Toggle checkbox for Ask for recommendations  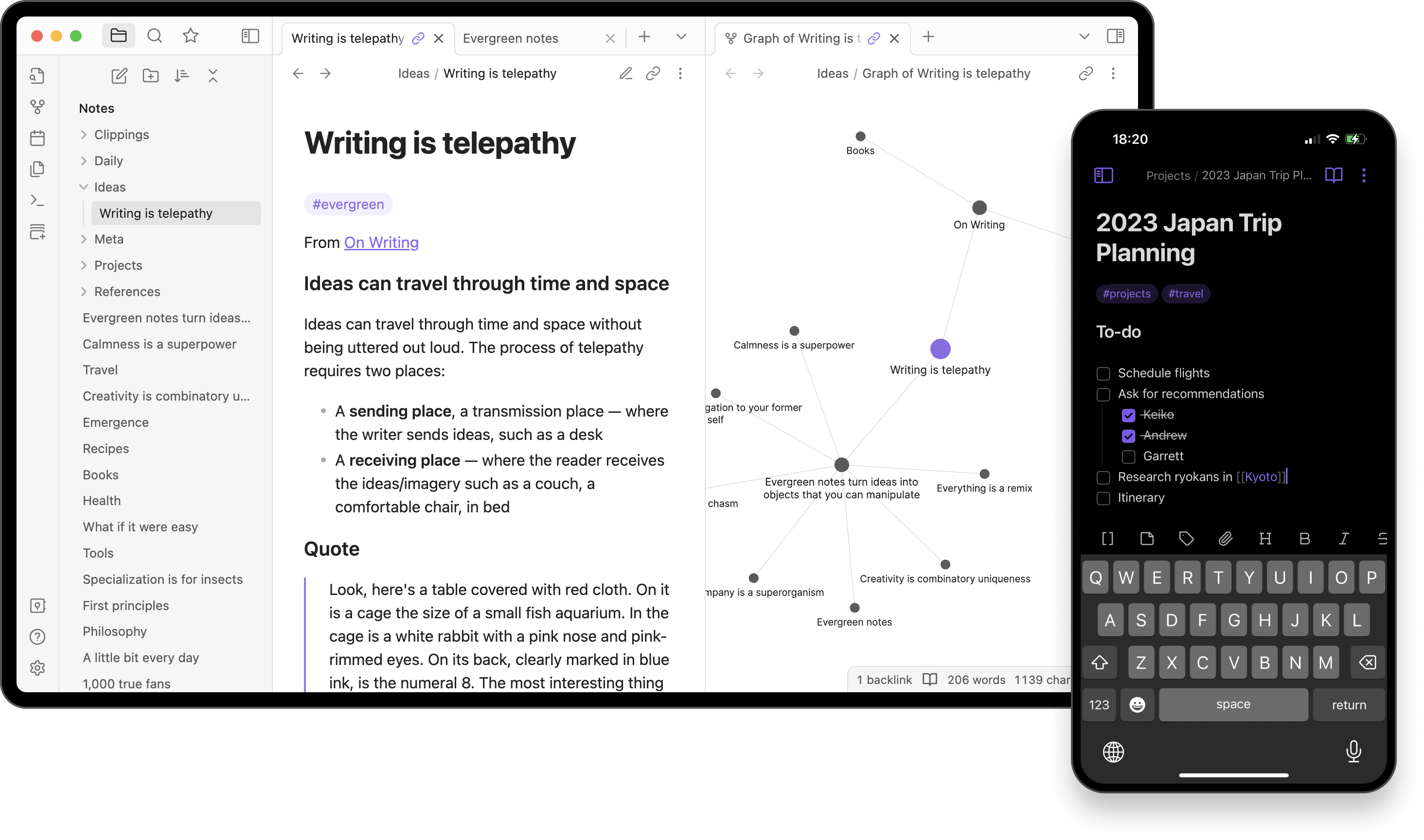1102,393
